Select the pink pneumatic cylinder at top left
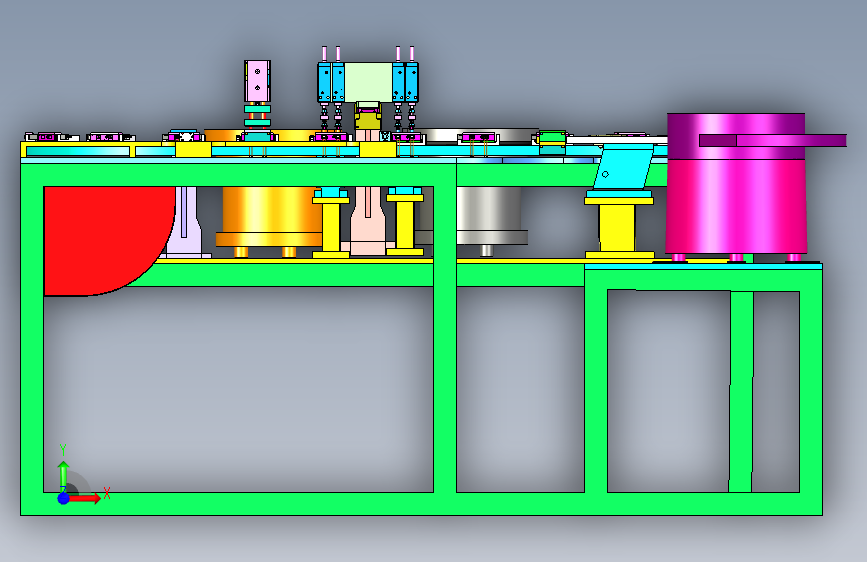Viewport: 867px width, 562px height. click(x=257, y=81)
